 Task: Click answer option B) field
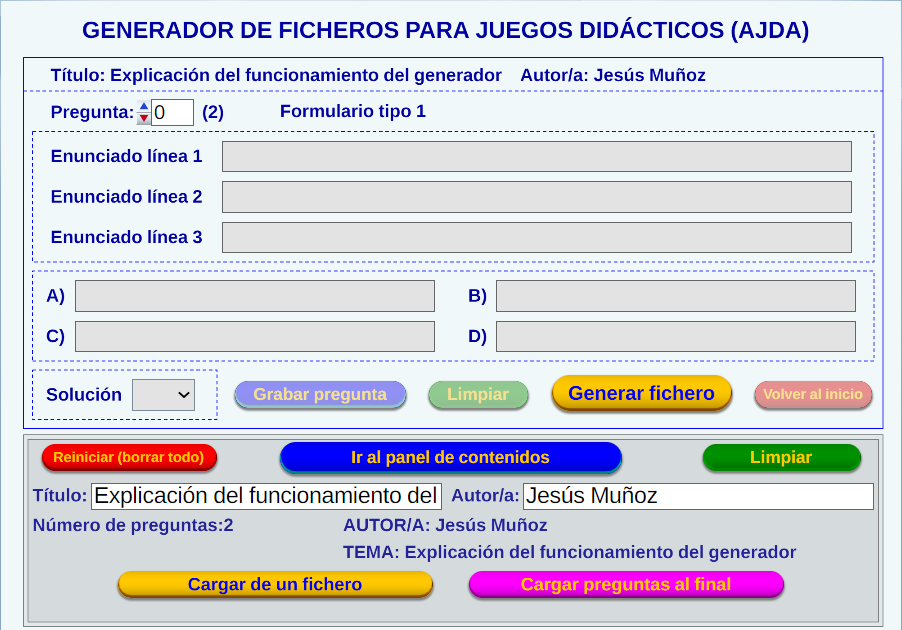(675, 296)
